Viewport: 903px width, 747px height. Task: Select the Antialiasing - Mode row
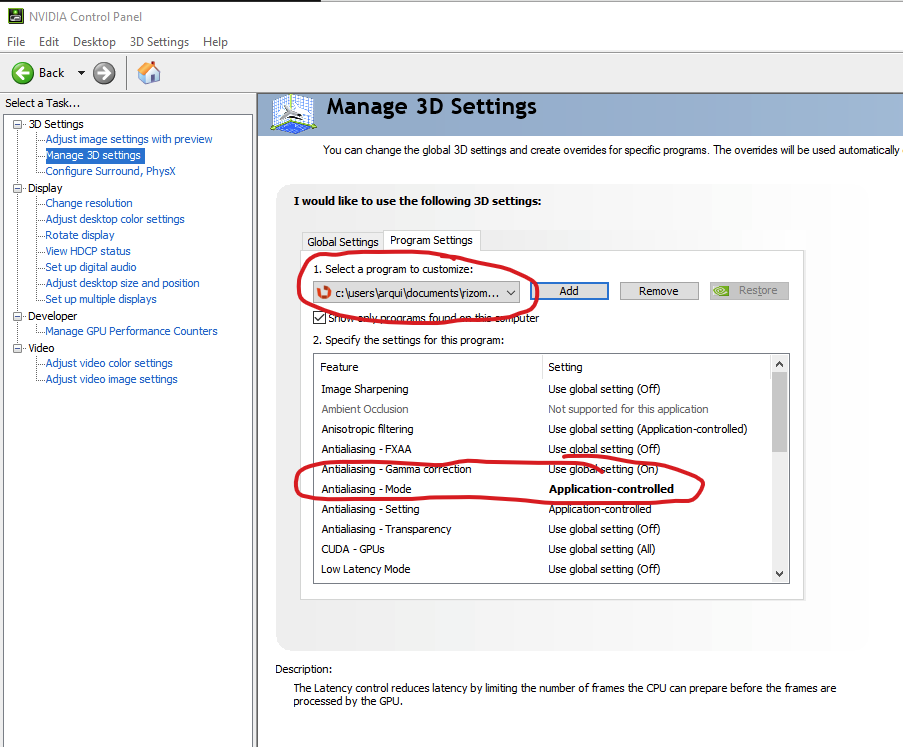[x=541, y=489]
